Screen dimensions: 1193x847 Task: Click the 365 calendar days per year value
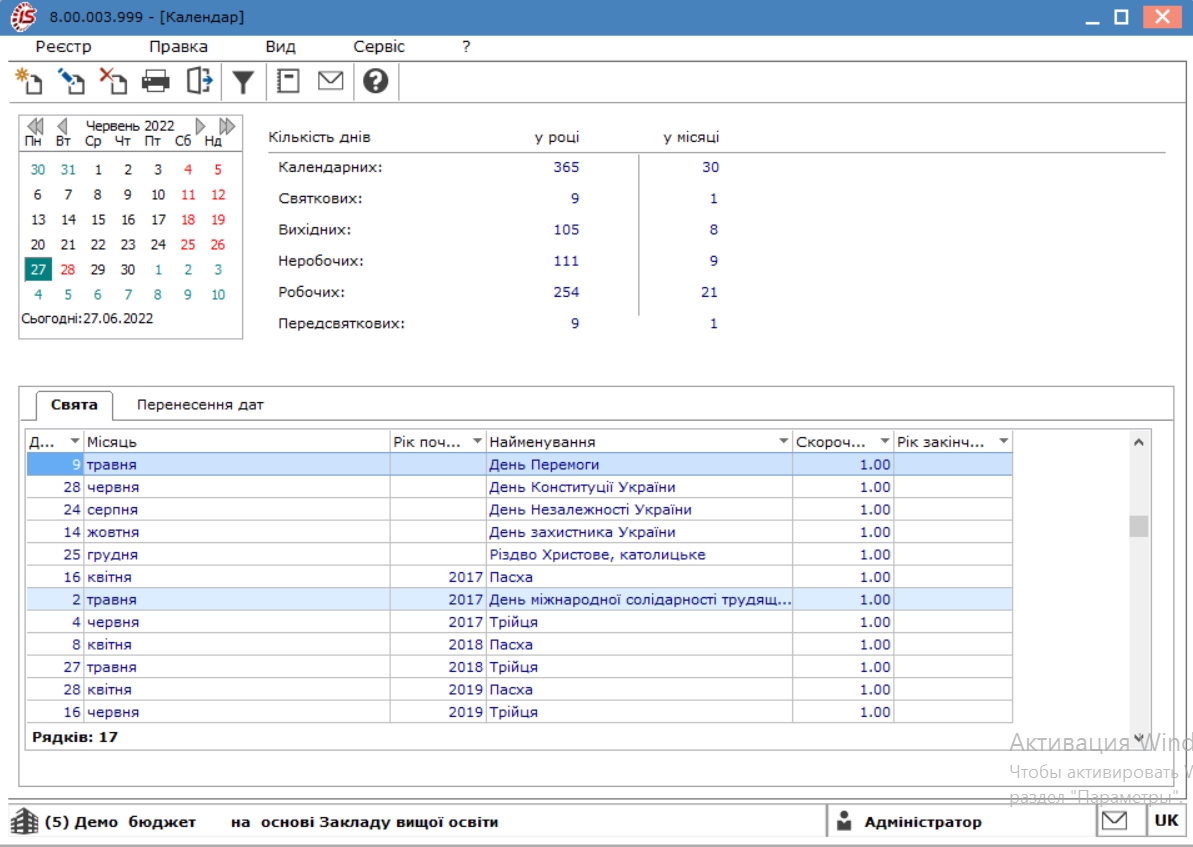click(566, 167)
